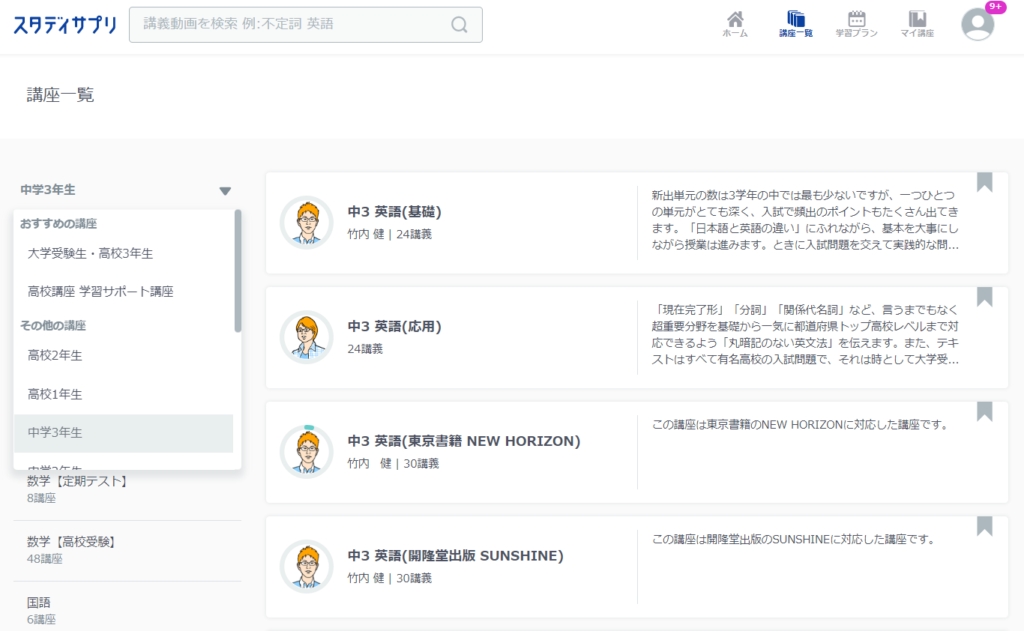The width and height of the screenshot is (1024, 631).
Task: Click the search magnifier icon
Action: (x=459, y=25)
